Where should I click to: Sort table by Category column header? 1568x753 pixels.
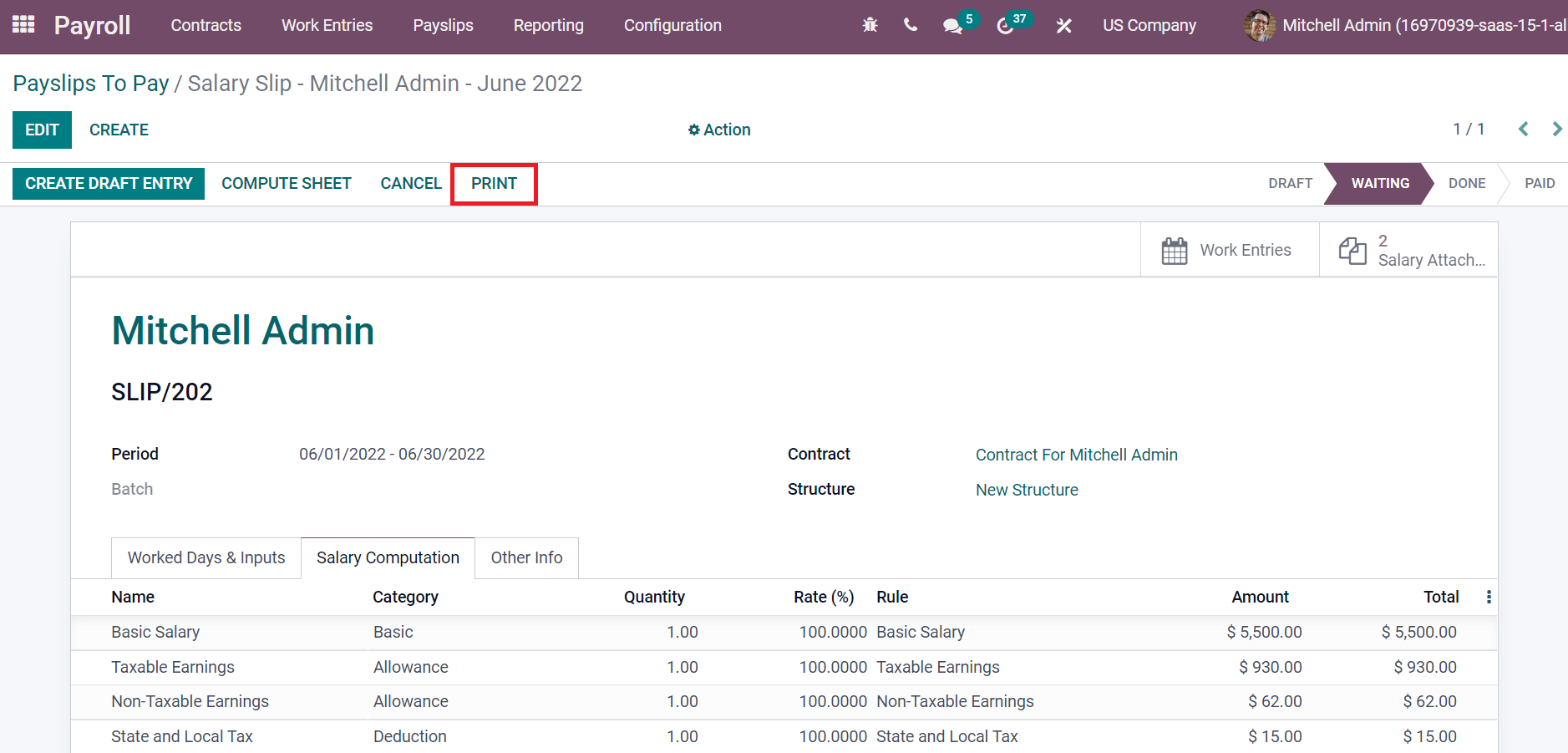coord(405,597)
